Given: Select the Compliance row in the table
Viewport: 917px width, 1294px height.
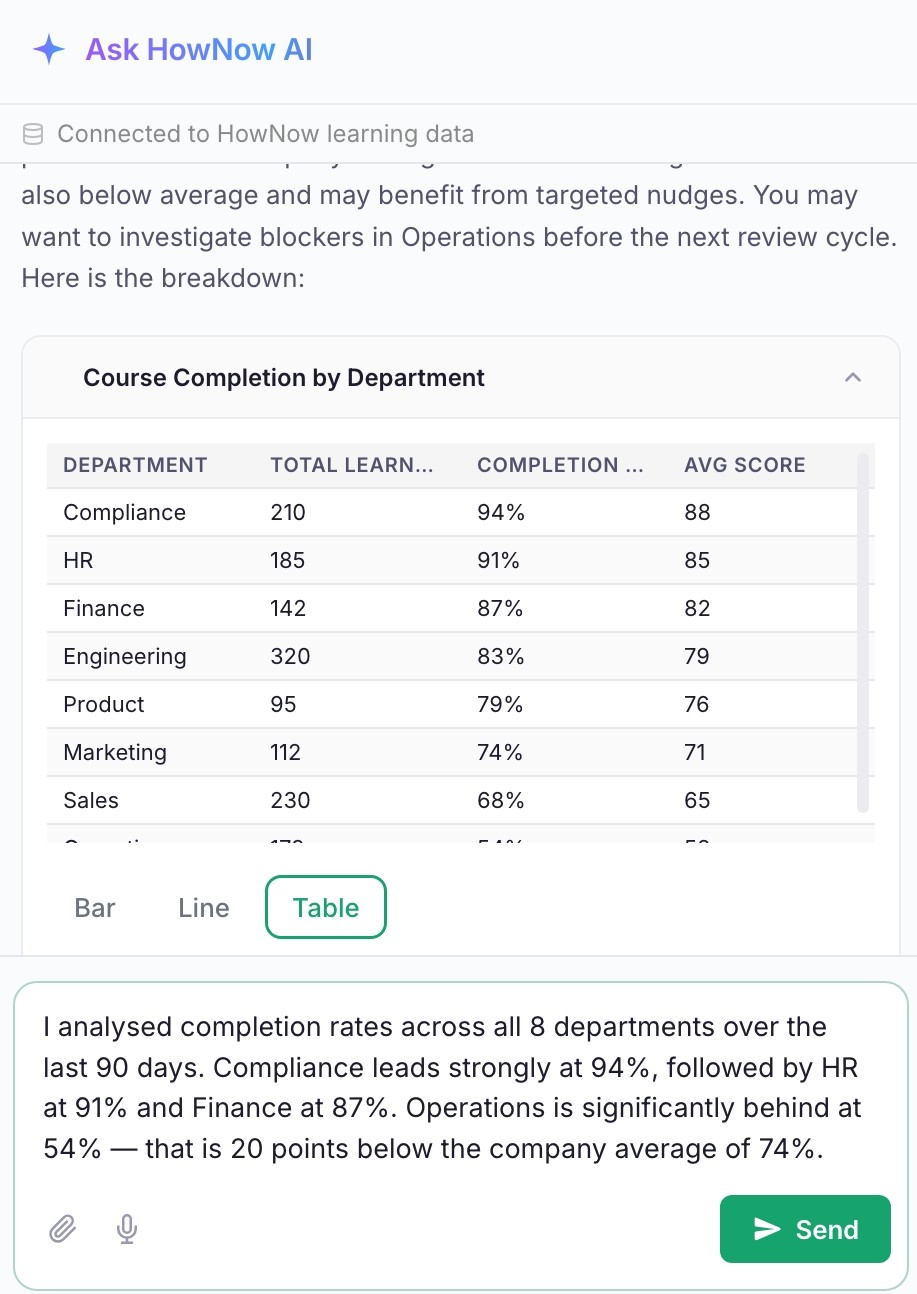Looking at the screenshot, I should 460,513.
